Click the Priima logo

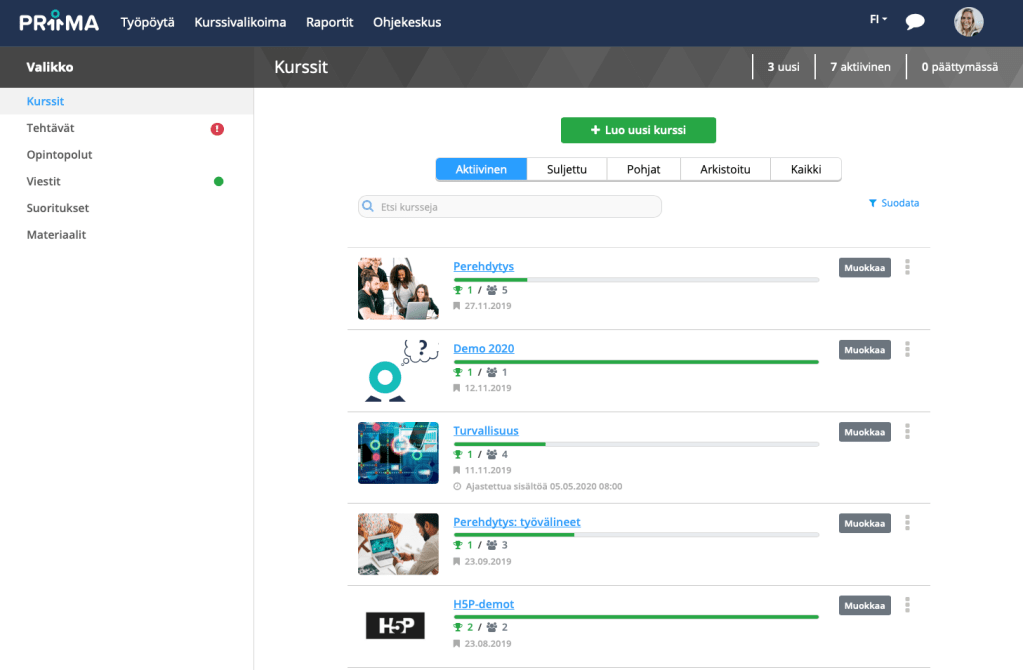coord(59,22)
